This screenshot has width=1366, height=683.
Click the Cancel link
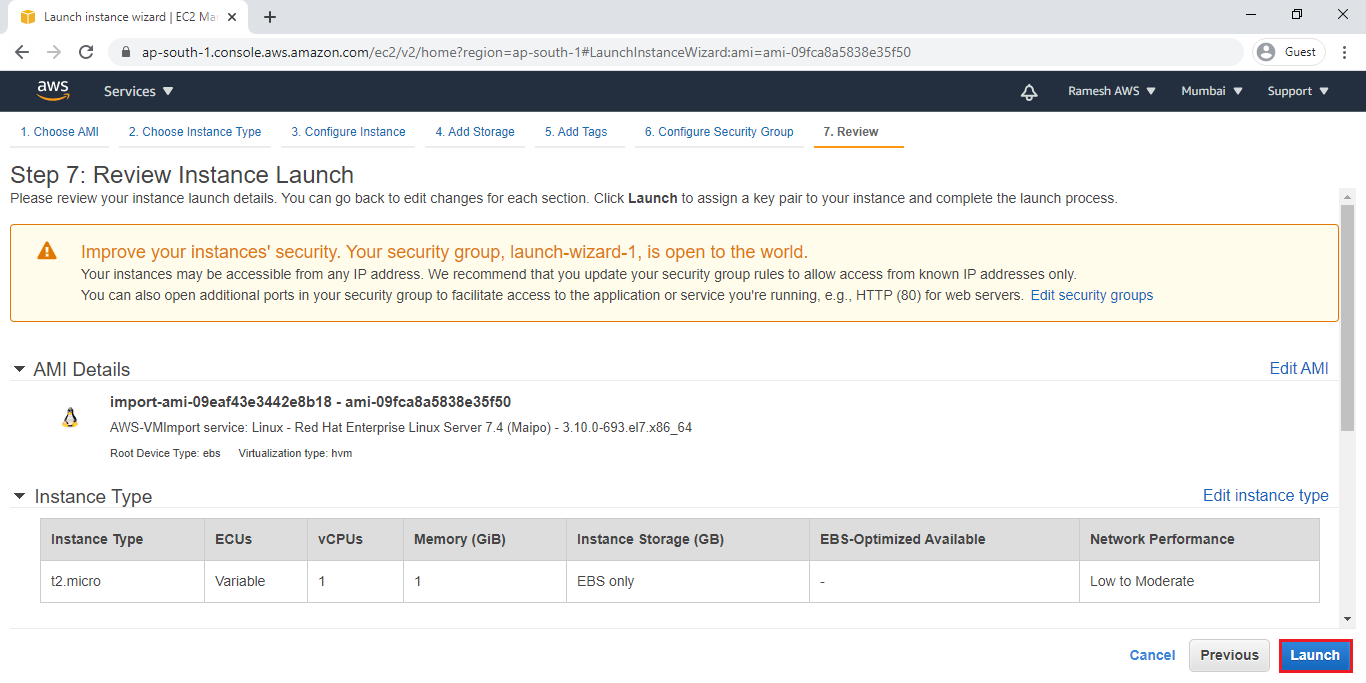tap(1152, 656)
